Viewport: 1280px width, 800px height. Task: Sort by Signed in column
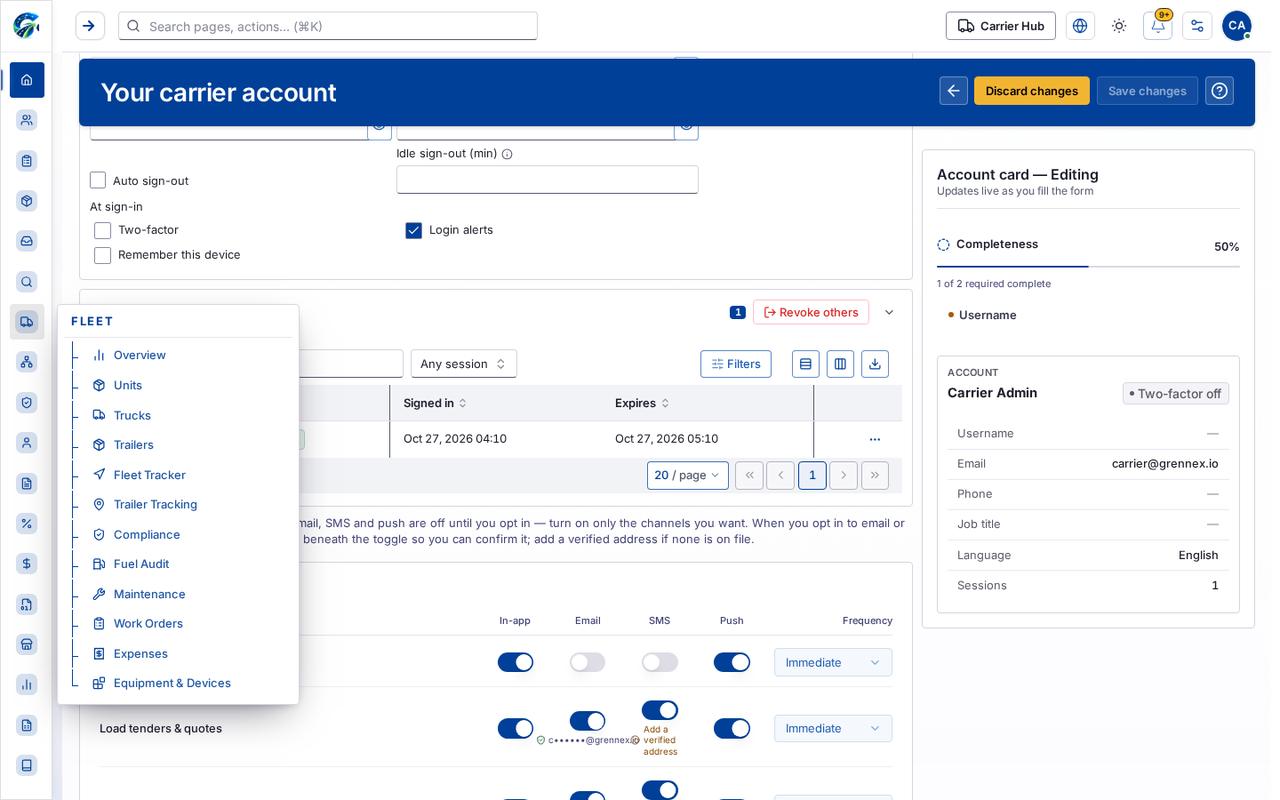click(435, 403)
